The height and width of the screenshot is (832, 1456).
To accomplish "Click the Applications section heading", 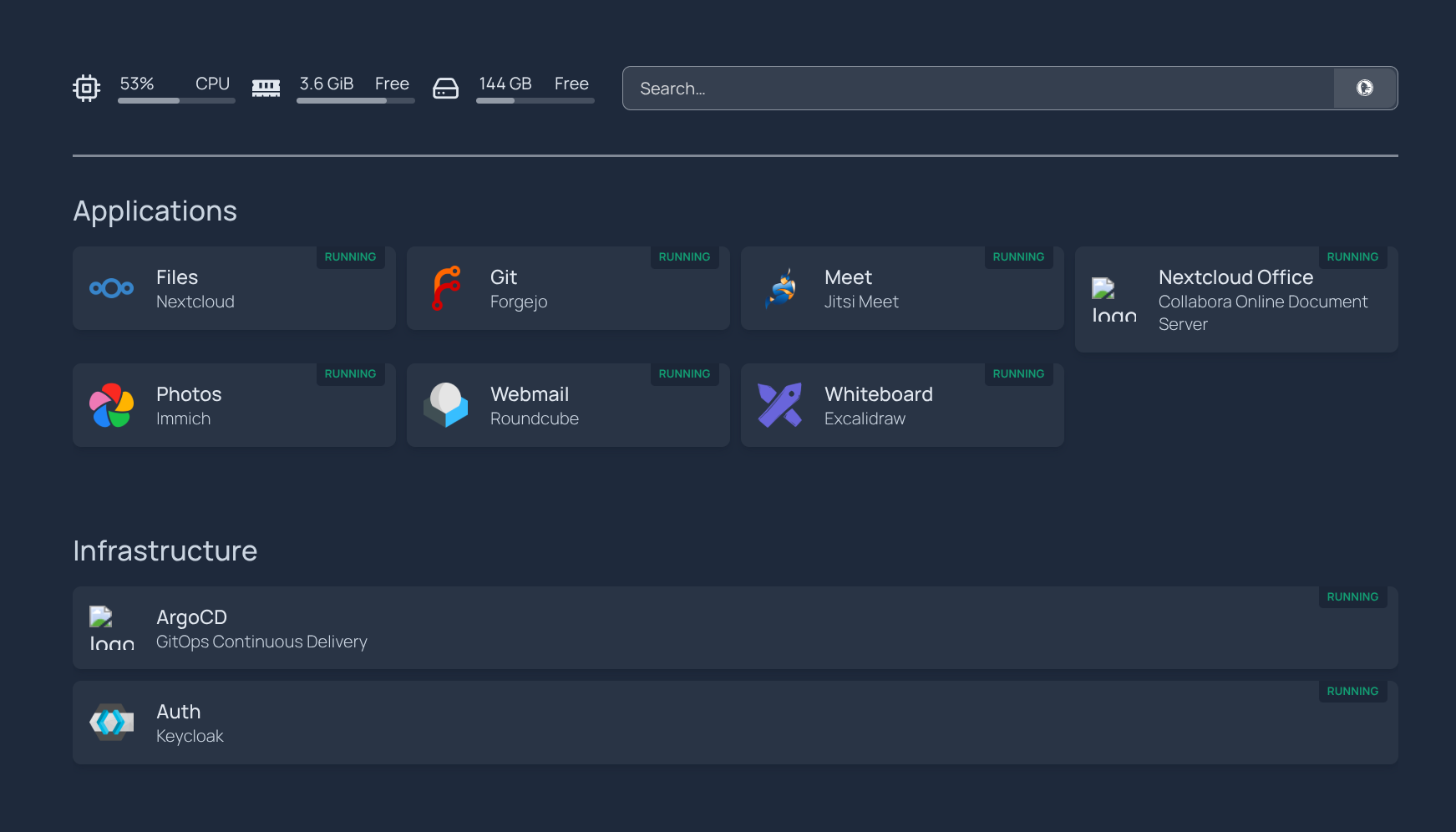I will coord(155,211).
